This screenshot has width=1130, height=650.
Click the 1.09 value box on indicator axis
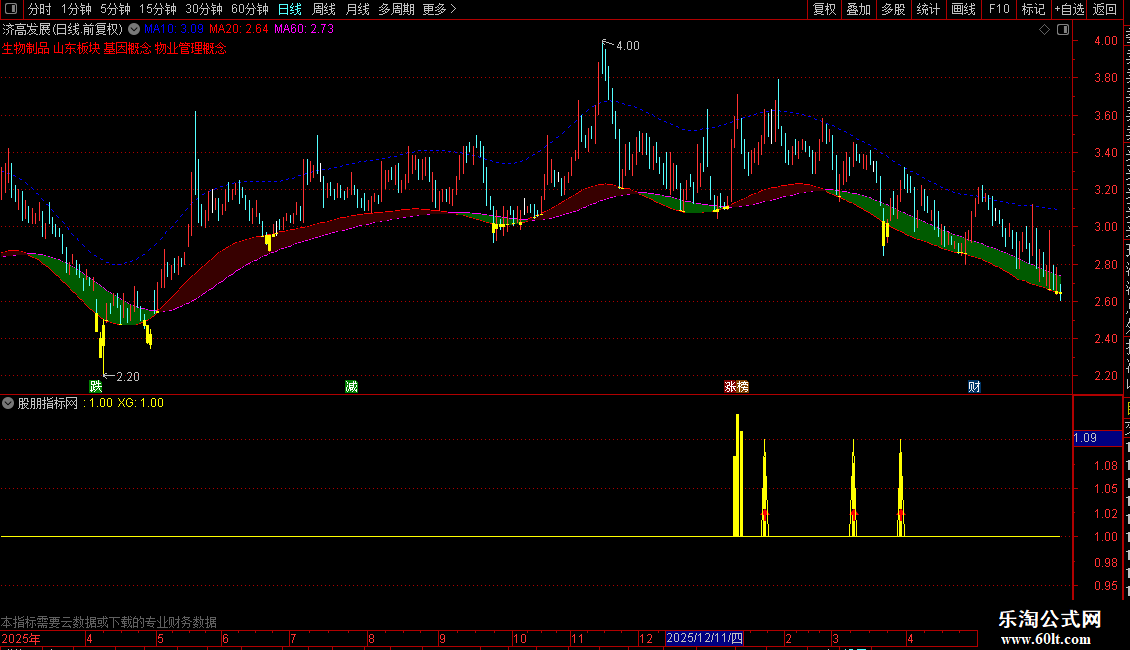click(1097, 437)
